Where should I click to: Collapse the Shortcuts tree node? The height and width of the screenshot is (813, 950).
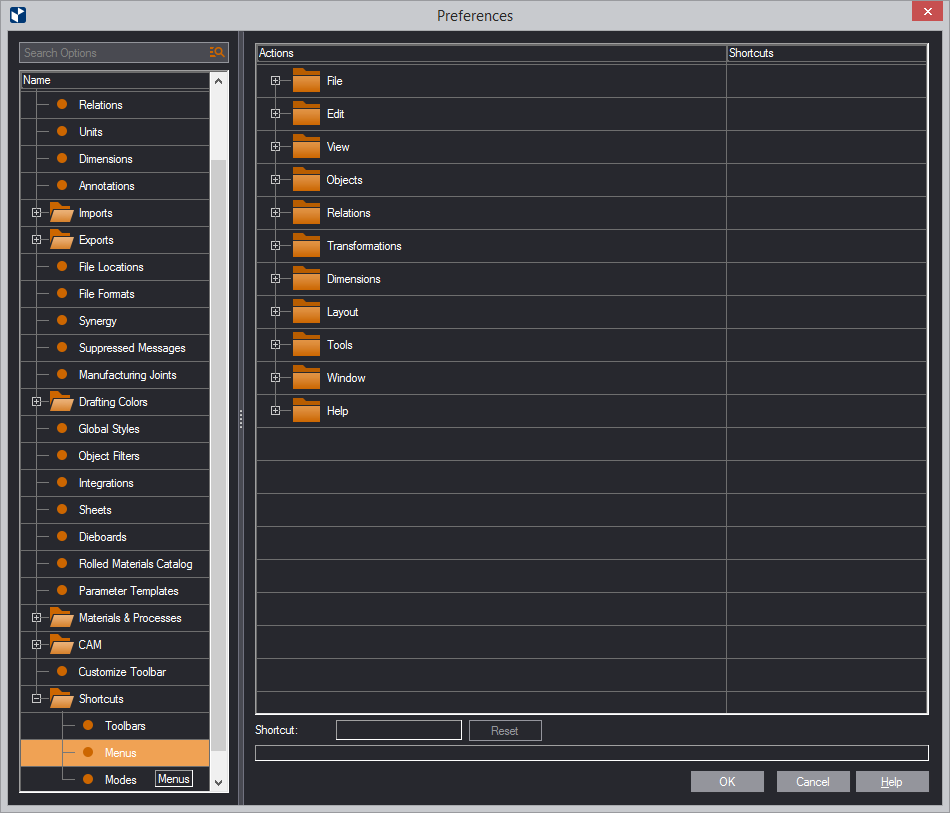pyautogui.click(x=36, y=699)
